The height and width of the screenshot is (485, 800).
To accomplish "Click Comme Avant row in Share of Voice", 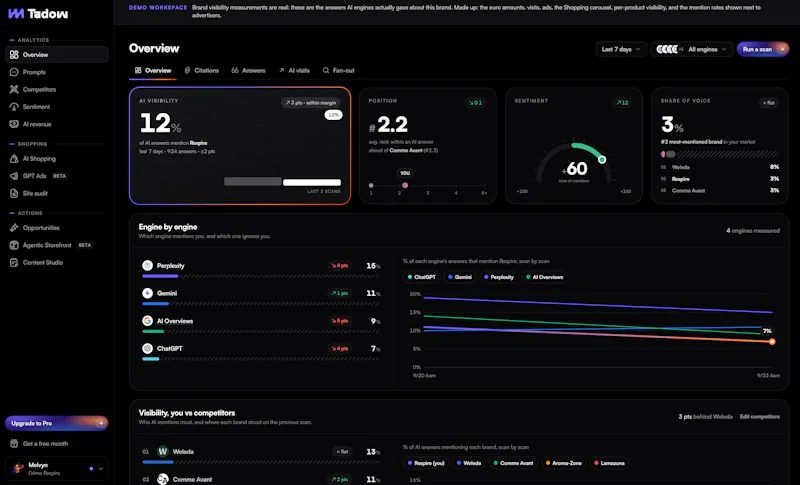I will point(720,191).
